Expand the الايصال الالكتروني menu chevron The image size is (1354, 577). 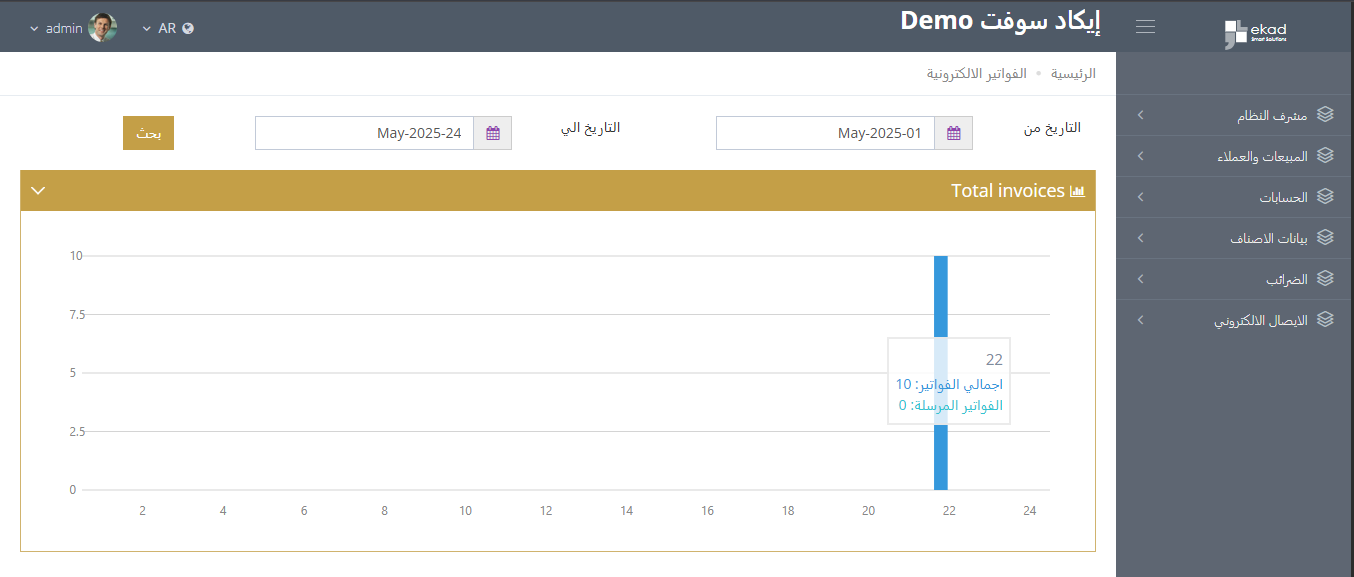pyautogui.click(x=1141, y=321)
